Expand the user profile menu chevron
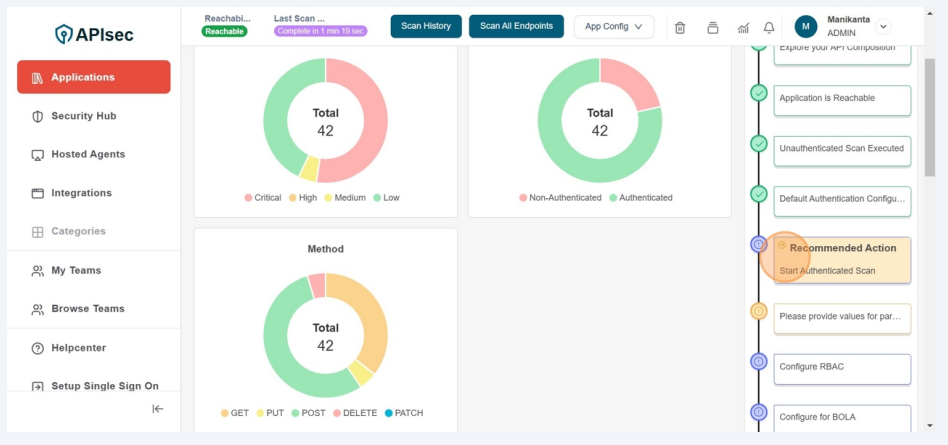948x445 pixels. 882,27
